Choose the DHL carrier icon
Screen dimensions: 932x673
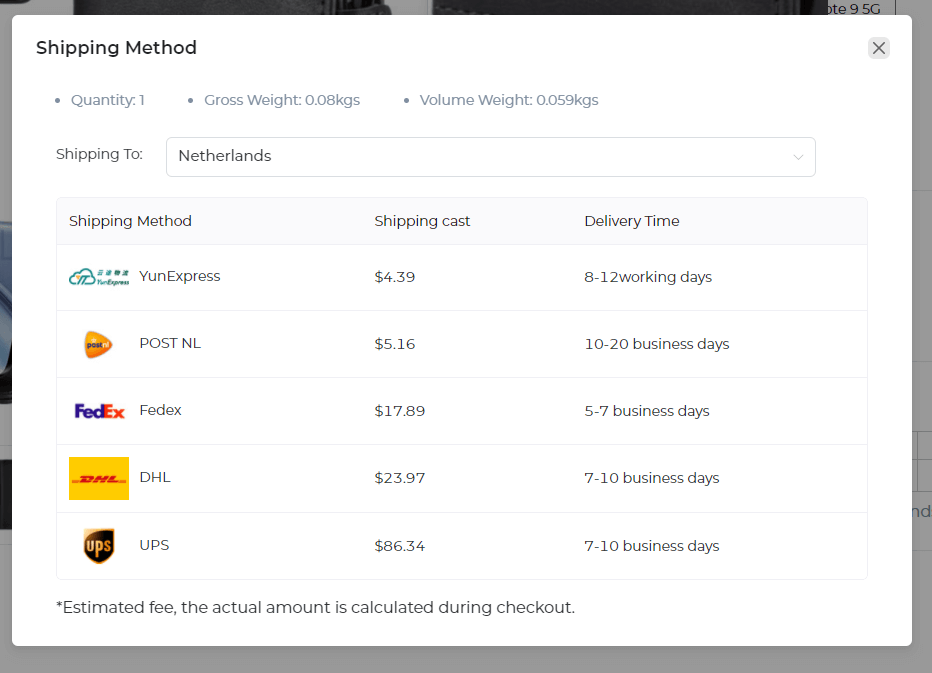click(98, 478)
